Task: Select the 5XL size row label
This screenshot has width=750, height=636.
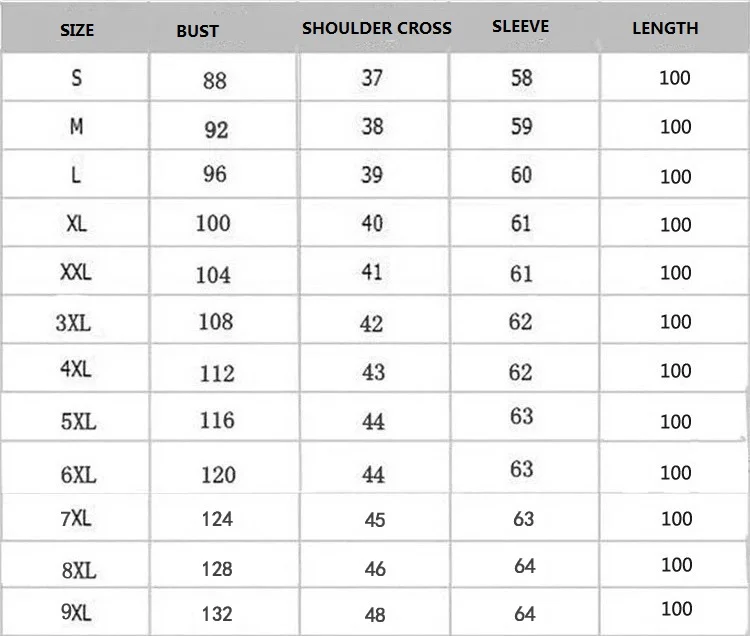Action: pos(78,422)
